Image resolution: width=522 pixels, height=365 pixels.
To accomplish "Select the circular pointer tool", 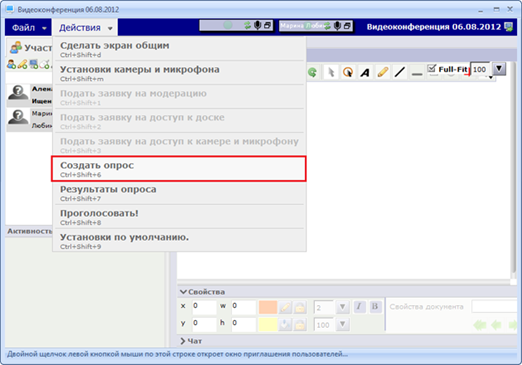I will point(348,72).
